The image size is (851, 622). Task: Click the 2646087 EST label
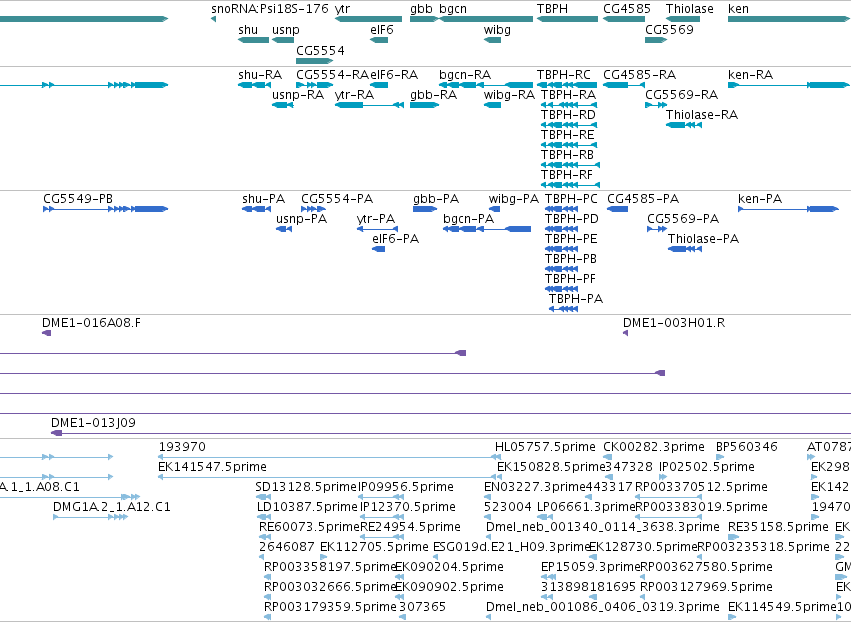(285, 547)
